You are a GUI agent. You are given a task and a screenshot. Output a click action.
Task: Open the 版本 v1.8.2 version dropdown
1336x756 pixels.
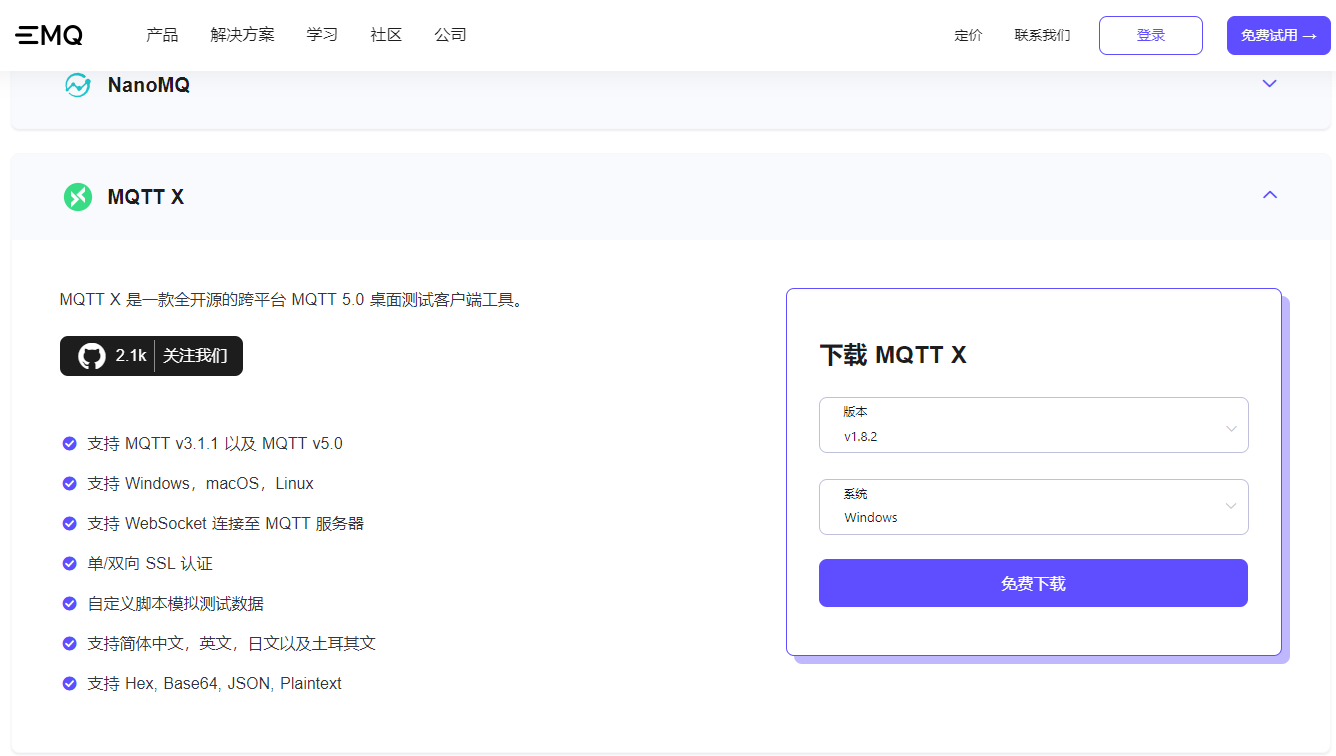(x=1033, y=425)
